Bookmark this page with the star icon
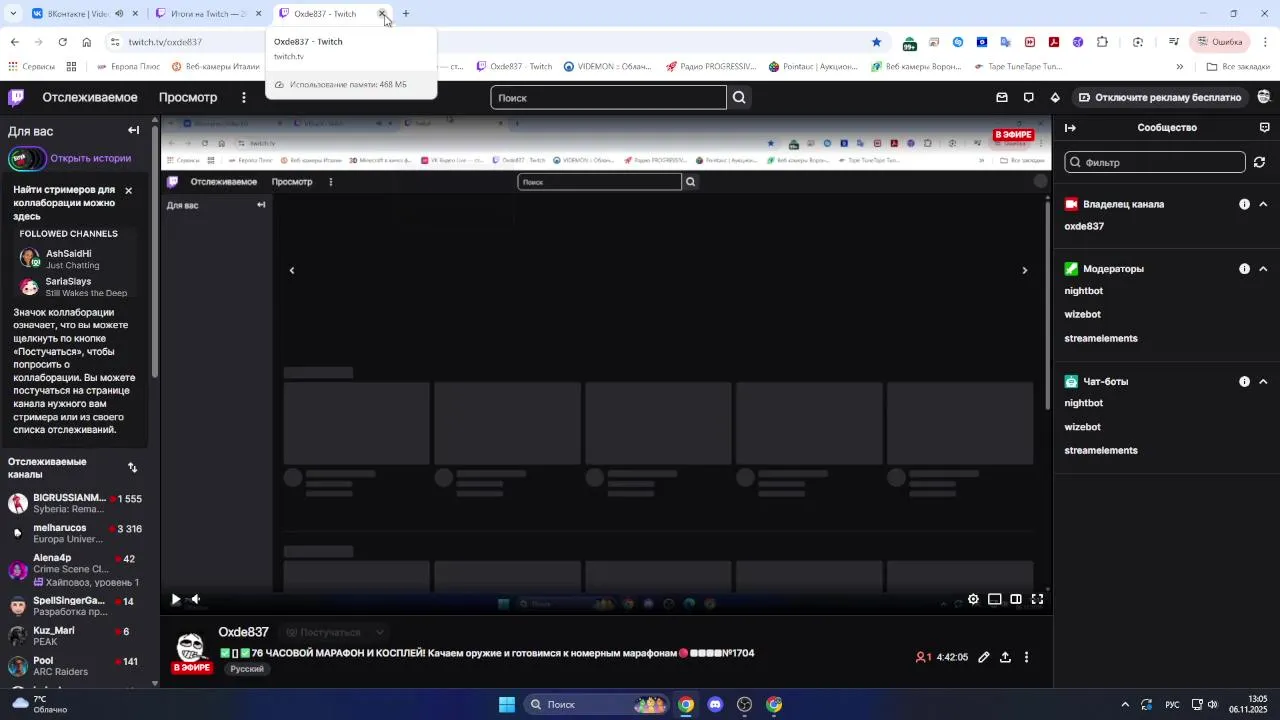Image resolution: width=1280 pixels, height=720 pixels. point(877,42)
